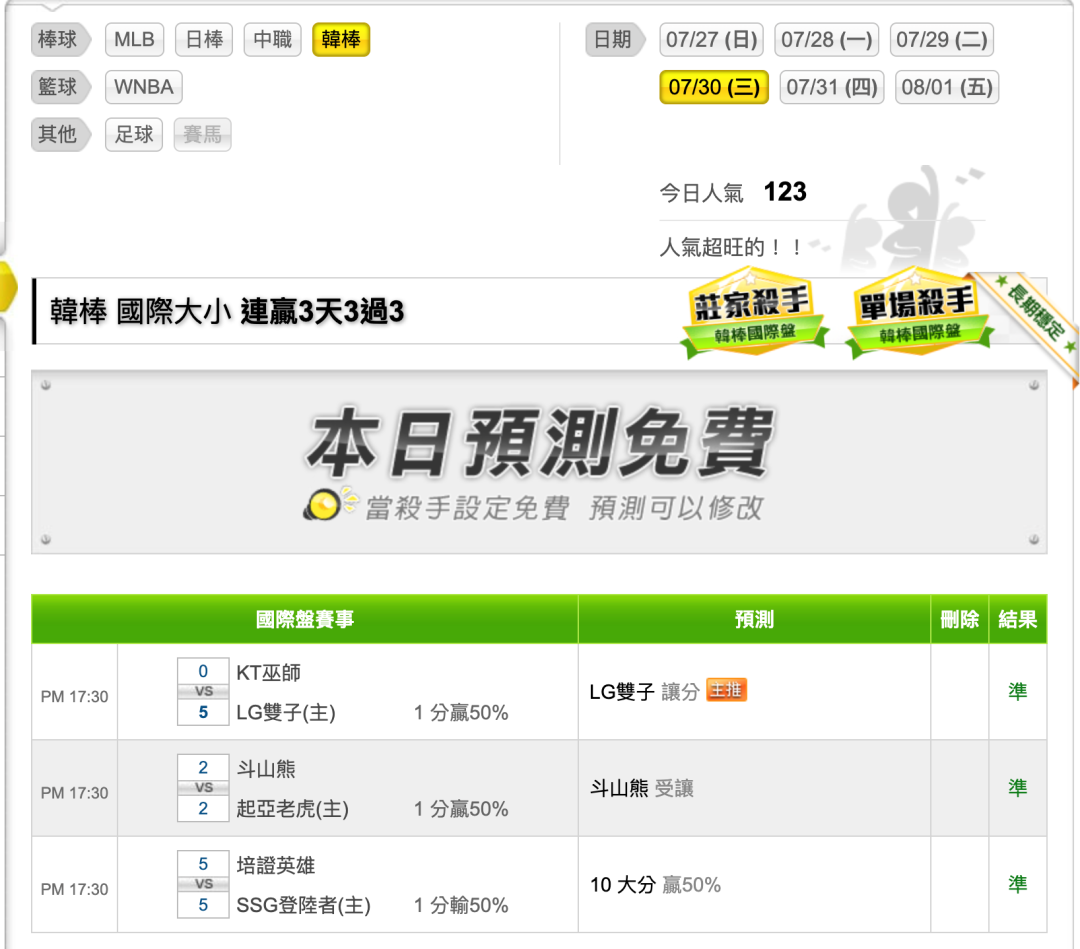Click the 刪除 column header
Screen dimensions: 1080x949
click(x=959, y=619)
